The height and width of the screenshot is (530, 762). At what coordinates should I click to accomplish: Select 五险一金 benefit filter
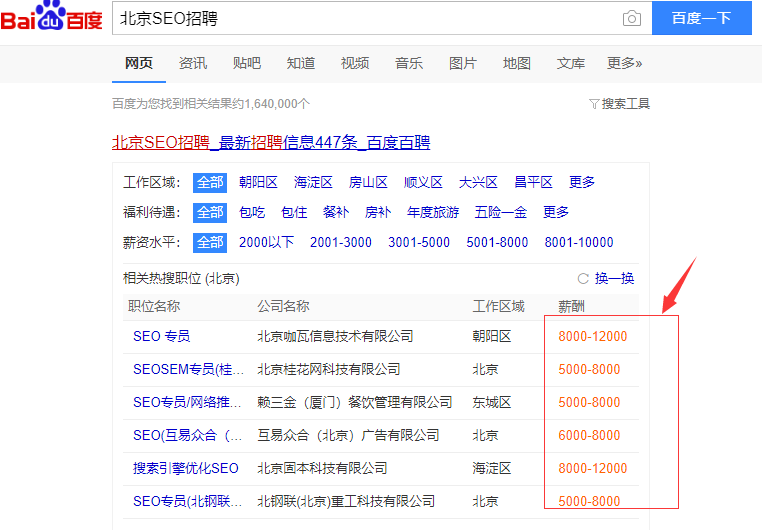pos(502,212)
